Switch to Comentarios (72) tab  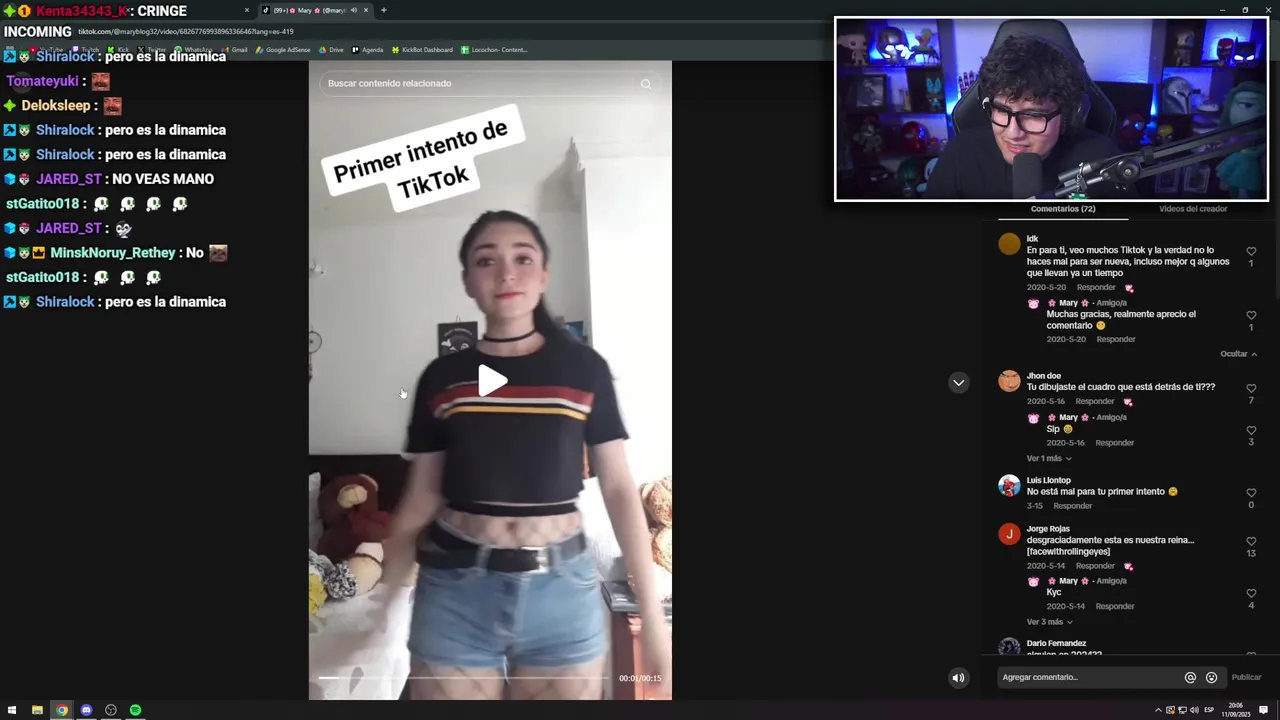point(1062,209)
